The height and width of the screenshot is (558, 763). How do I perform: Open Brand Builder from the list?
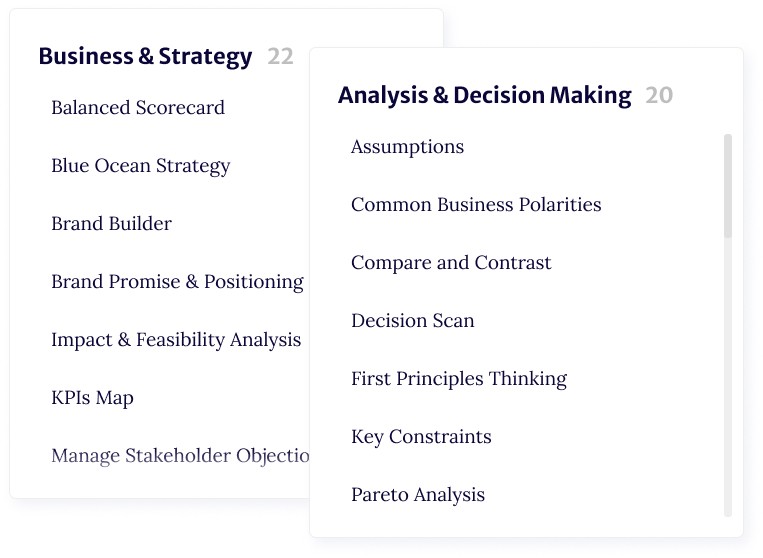pos(111,224)
